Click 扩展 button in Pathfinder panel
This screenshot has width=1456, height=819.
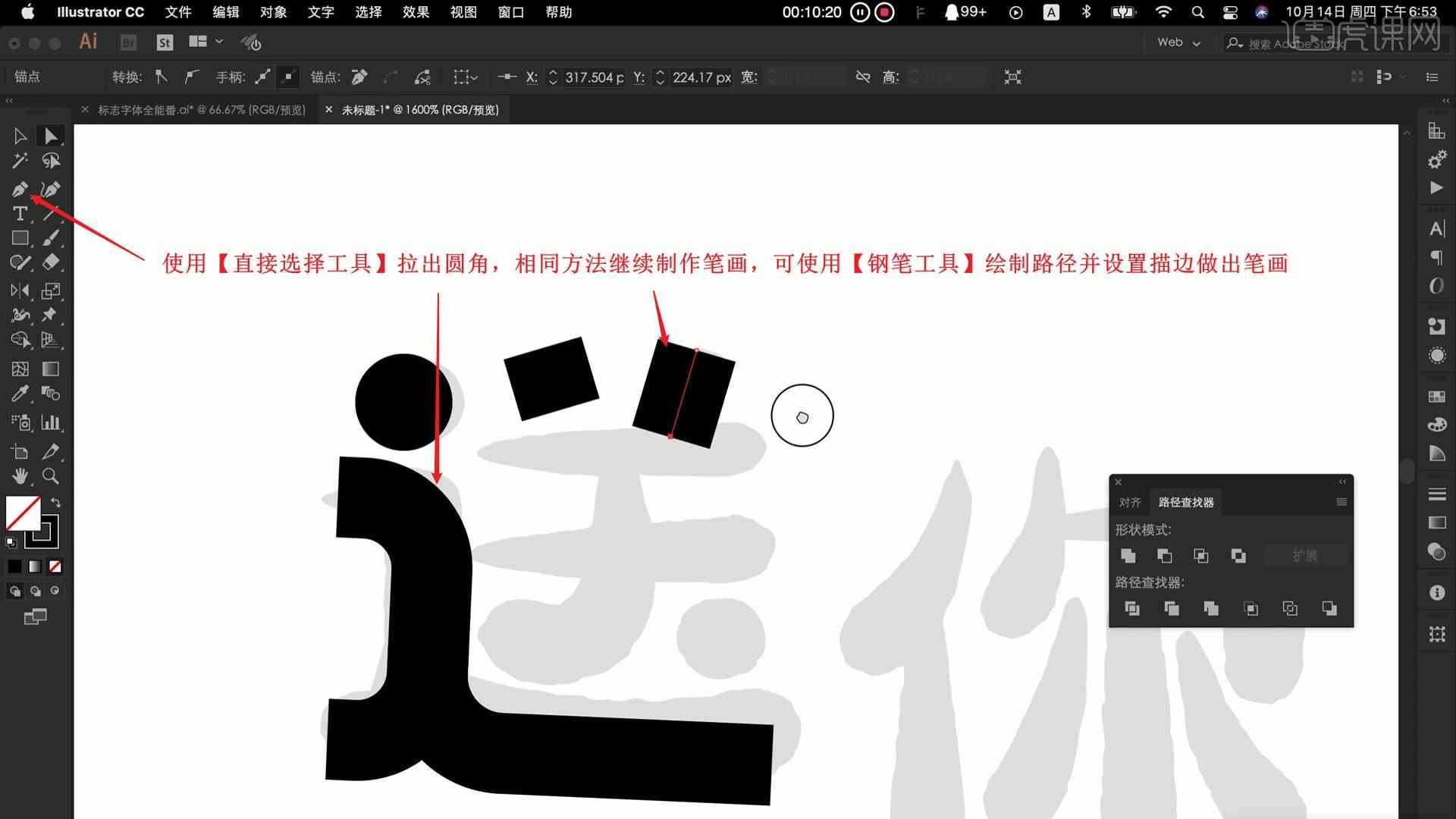1304,555
